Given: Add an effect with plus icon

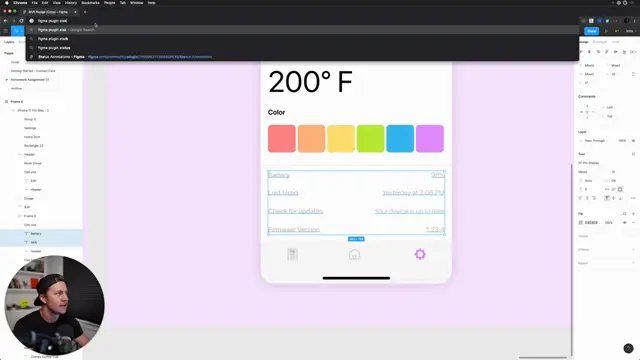Looking at the screenshot, I should pos(633,250).
